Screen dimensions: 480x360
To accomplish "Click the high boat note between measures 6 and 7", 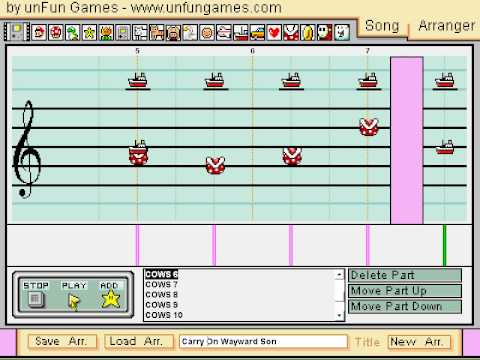I will 291,80.
